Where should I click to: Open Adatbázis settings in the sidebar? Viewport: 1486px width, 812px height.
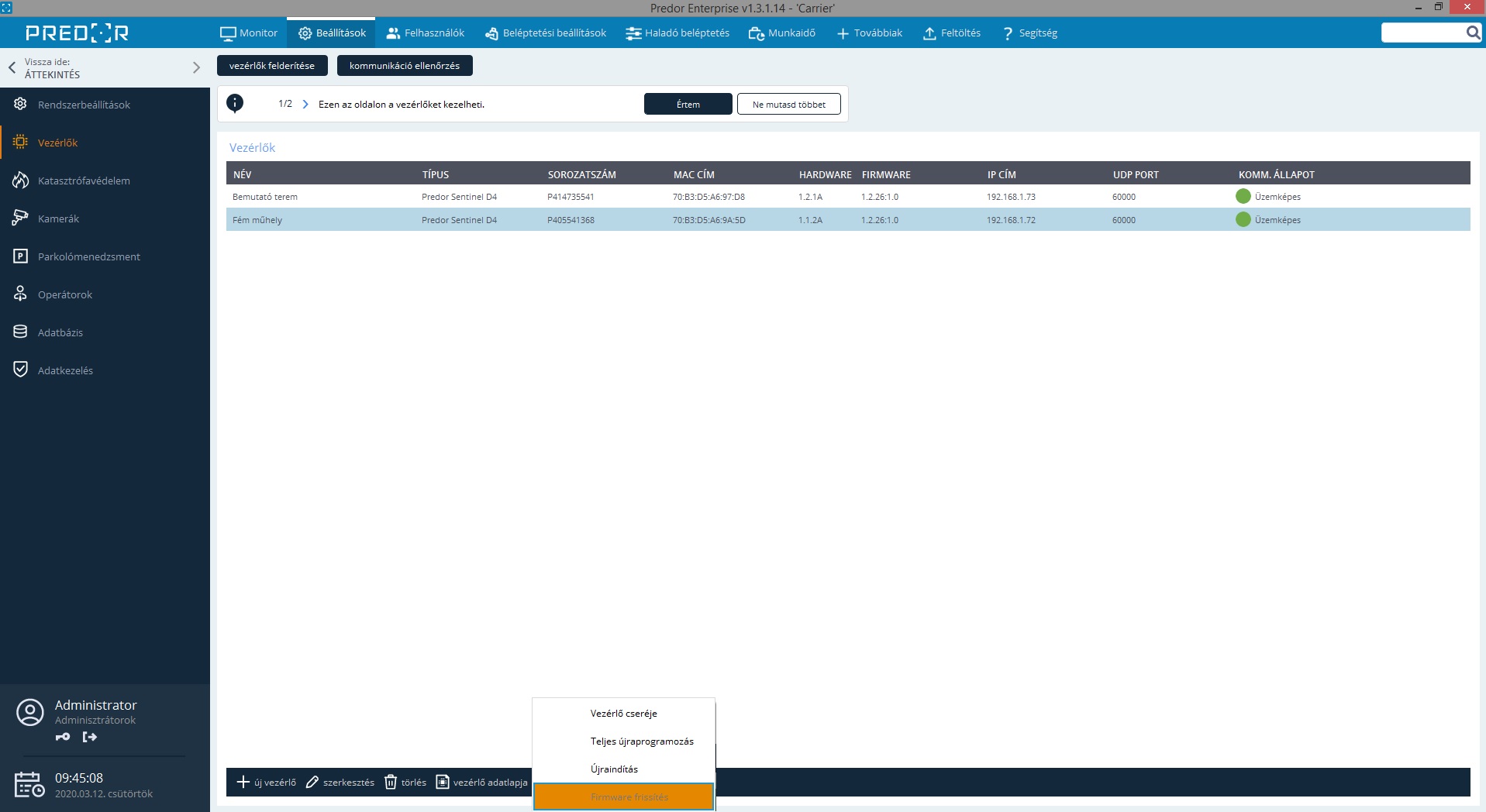[60, 332]
